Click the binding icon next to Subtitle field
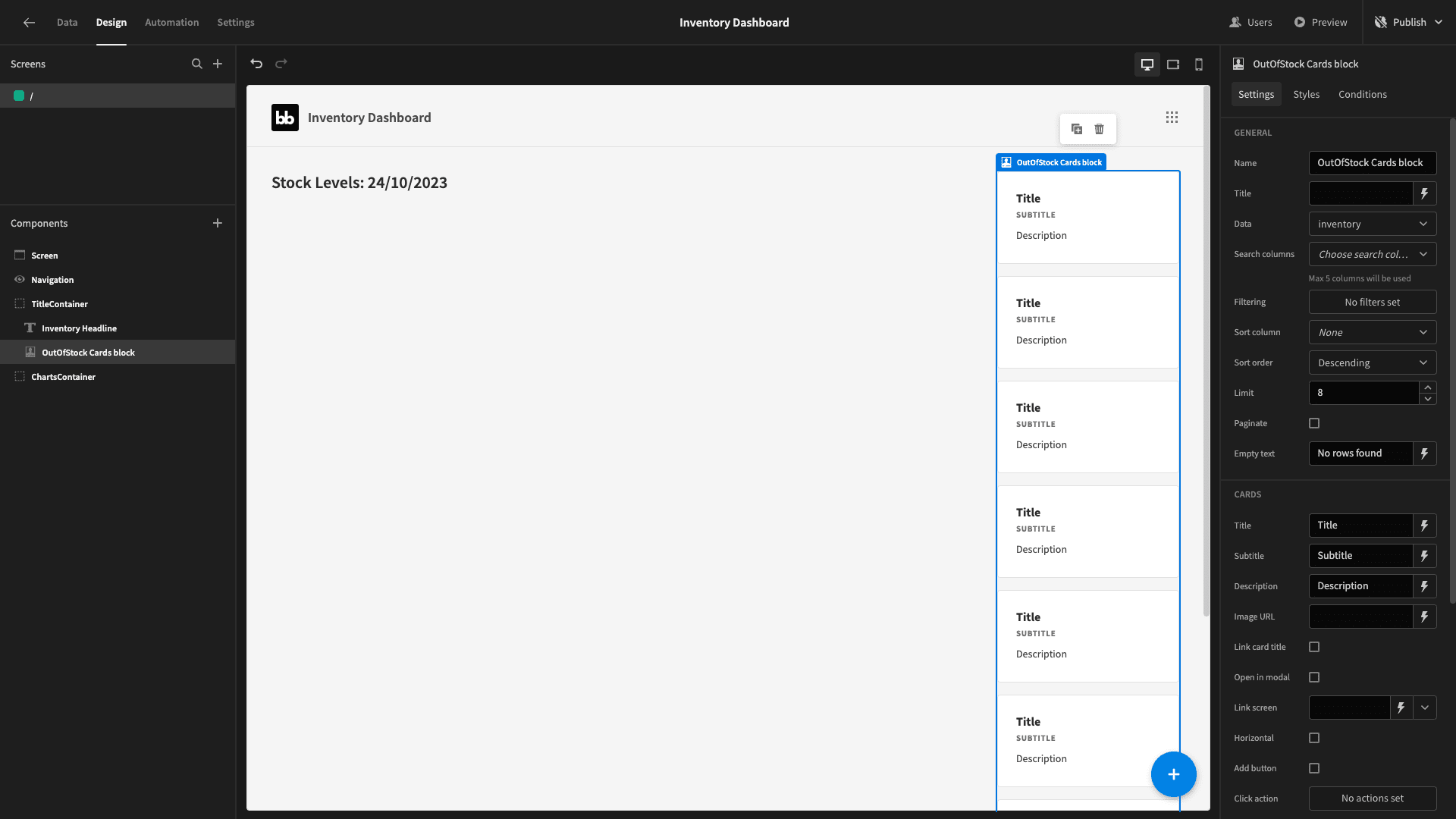 tap(1425, 556)
